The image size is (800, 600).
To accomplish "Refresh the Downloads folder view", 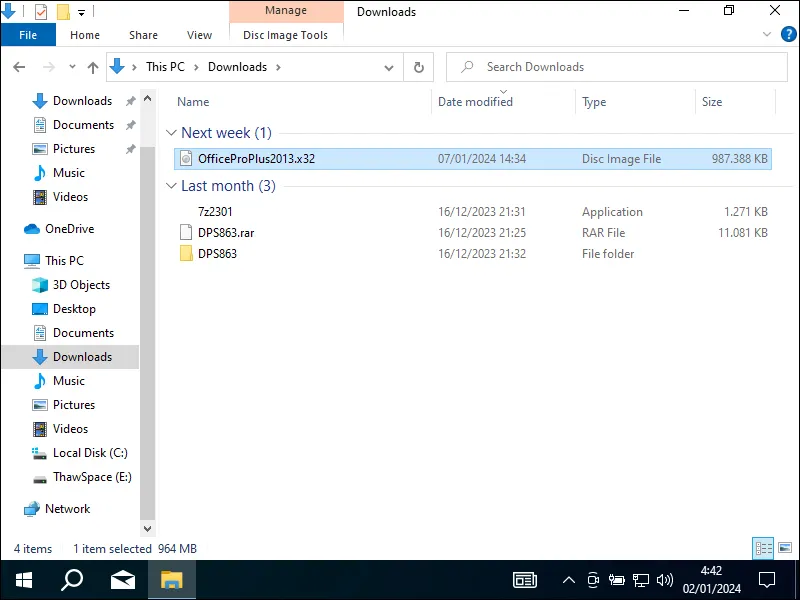I will click(418, 66).
